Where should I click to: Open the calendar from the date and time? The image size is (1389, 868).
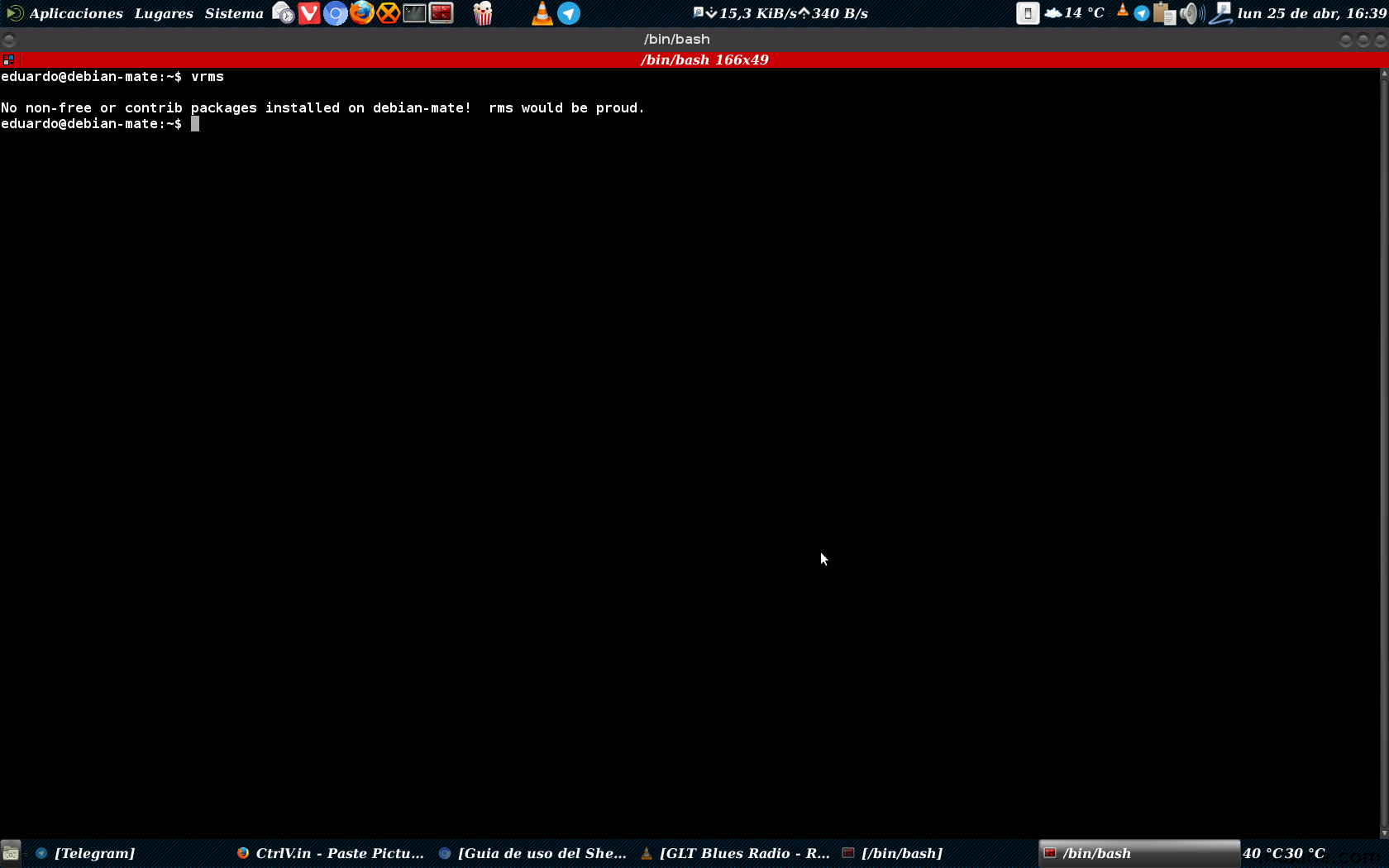(x=1312, y=13)
